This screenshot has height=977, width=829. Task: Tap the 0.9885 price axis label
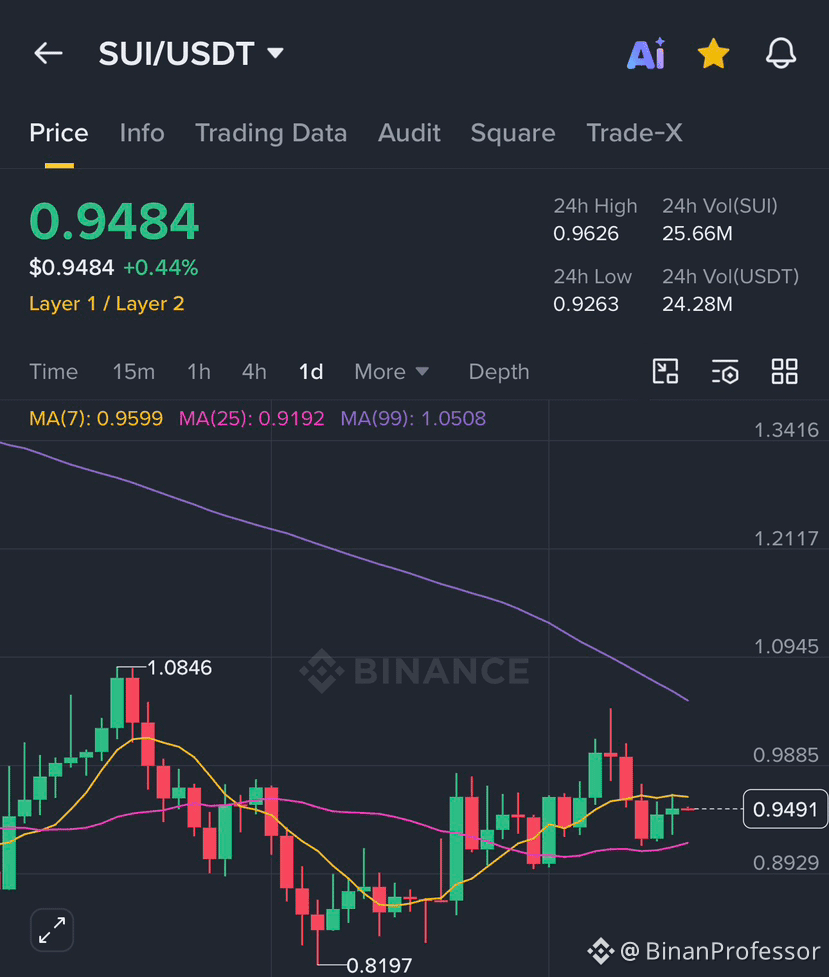click(786, 755)
